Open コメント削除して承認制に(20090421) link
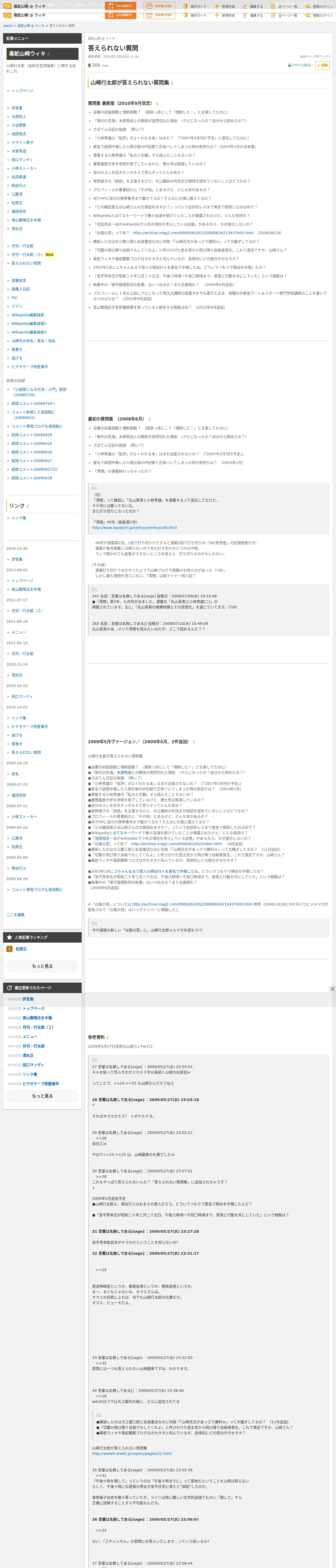 (x=33, y=415)
